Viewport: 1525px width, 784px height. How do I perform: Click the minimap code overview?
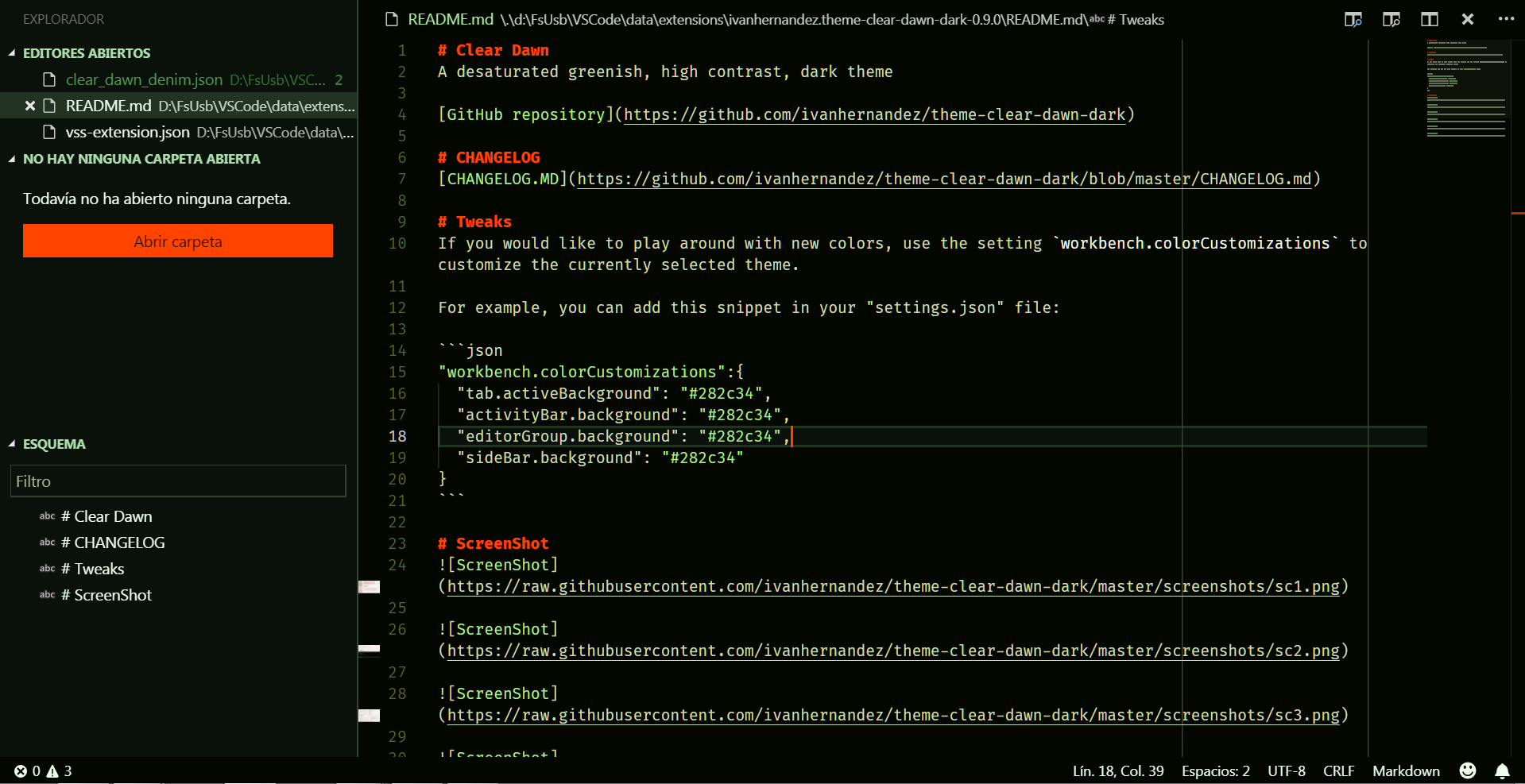[x=1466, y=88]
